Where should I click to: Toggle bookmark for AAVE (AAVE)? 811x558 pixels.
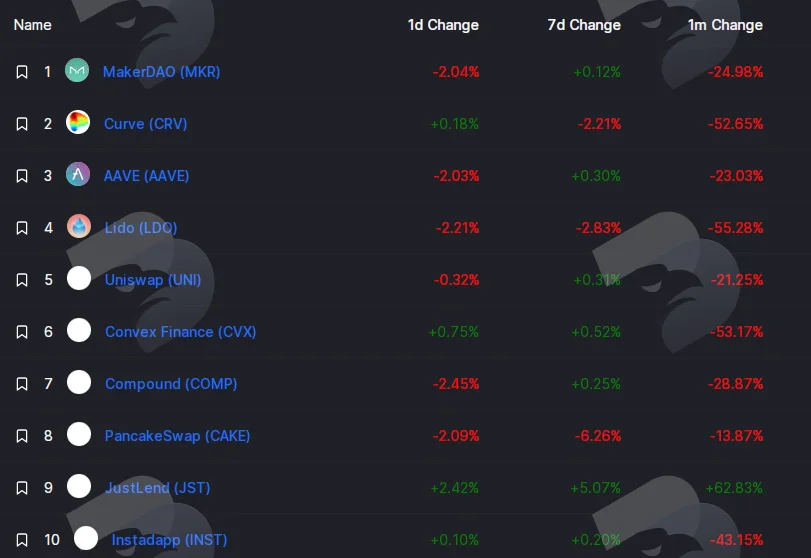22,176
